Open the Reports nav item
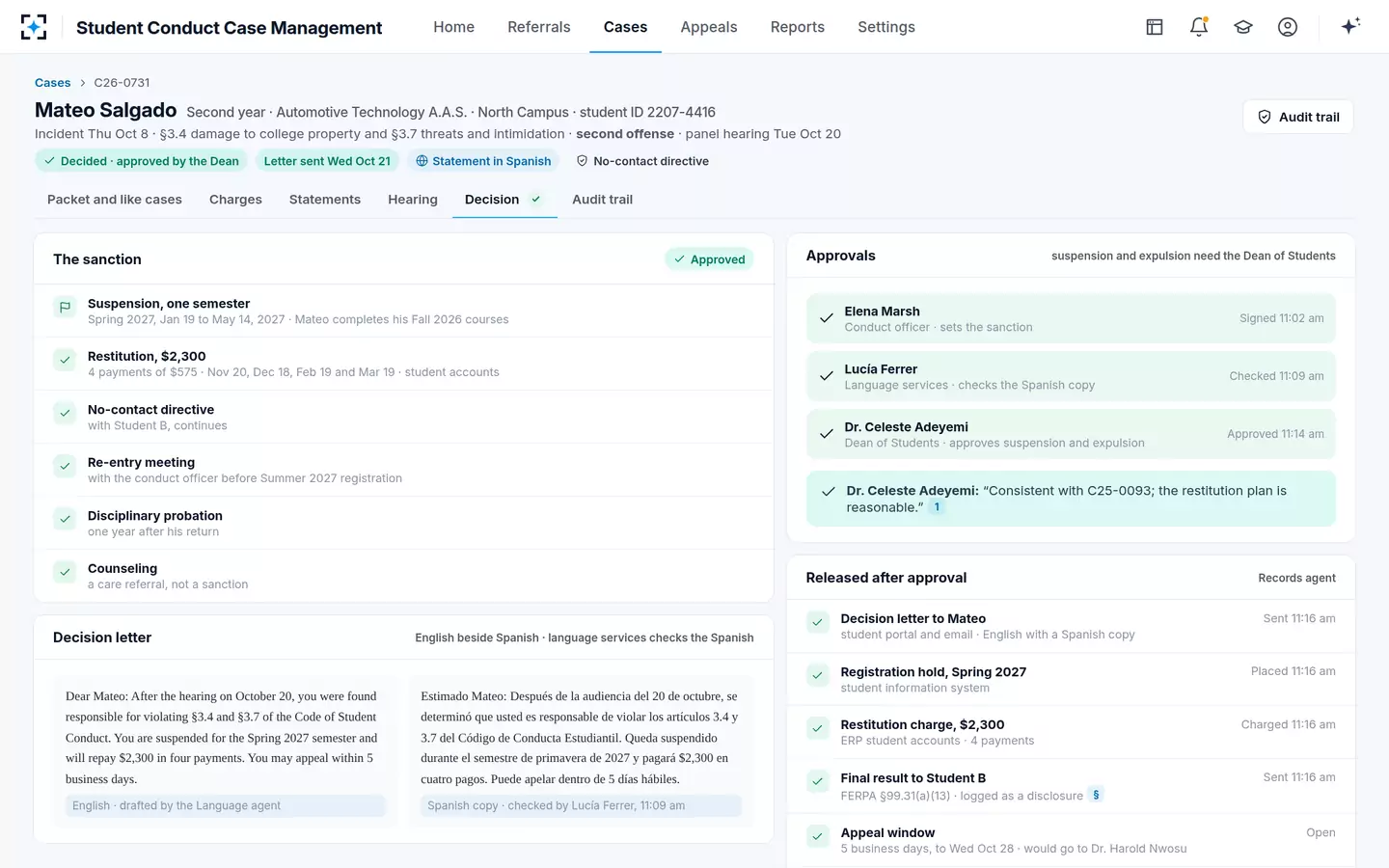 (x=798, y=27)
